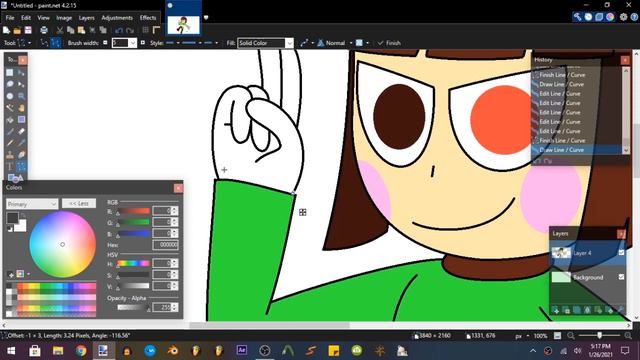This screenshot has height=360, width=640.
Task: Open the Help question mark icon
Action: (634, 17)
